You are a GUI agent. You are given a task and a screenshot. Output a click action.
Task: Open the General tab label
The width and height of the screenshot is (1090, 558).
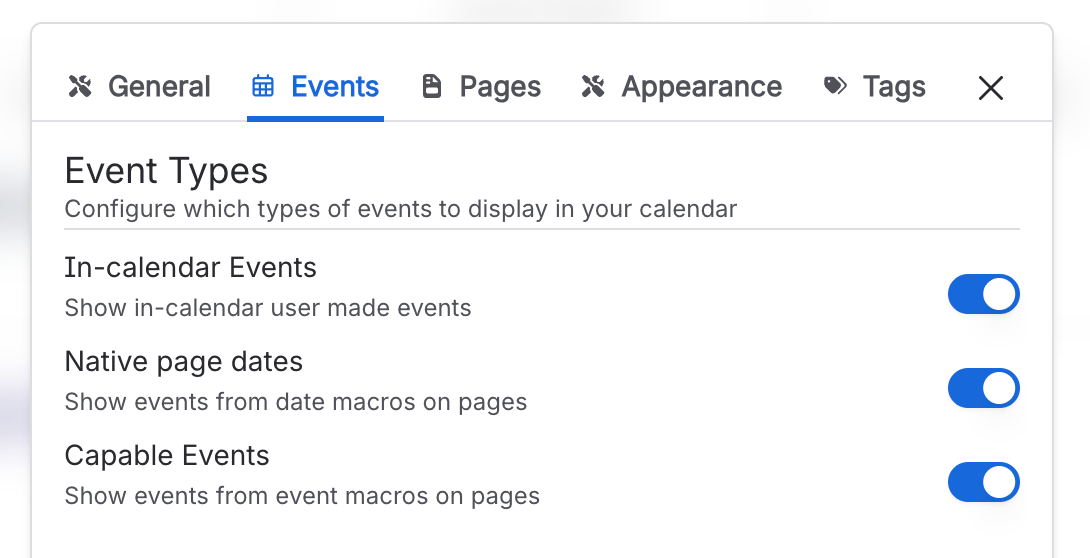point(159,87)
